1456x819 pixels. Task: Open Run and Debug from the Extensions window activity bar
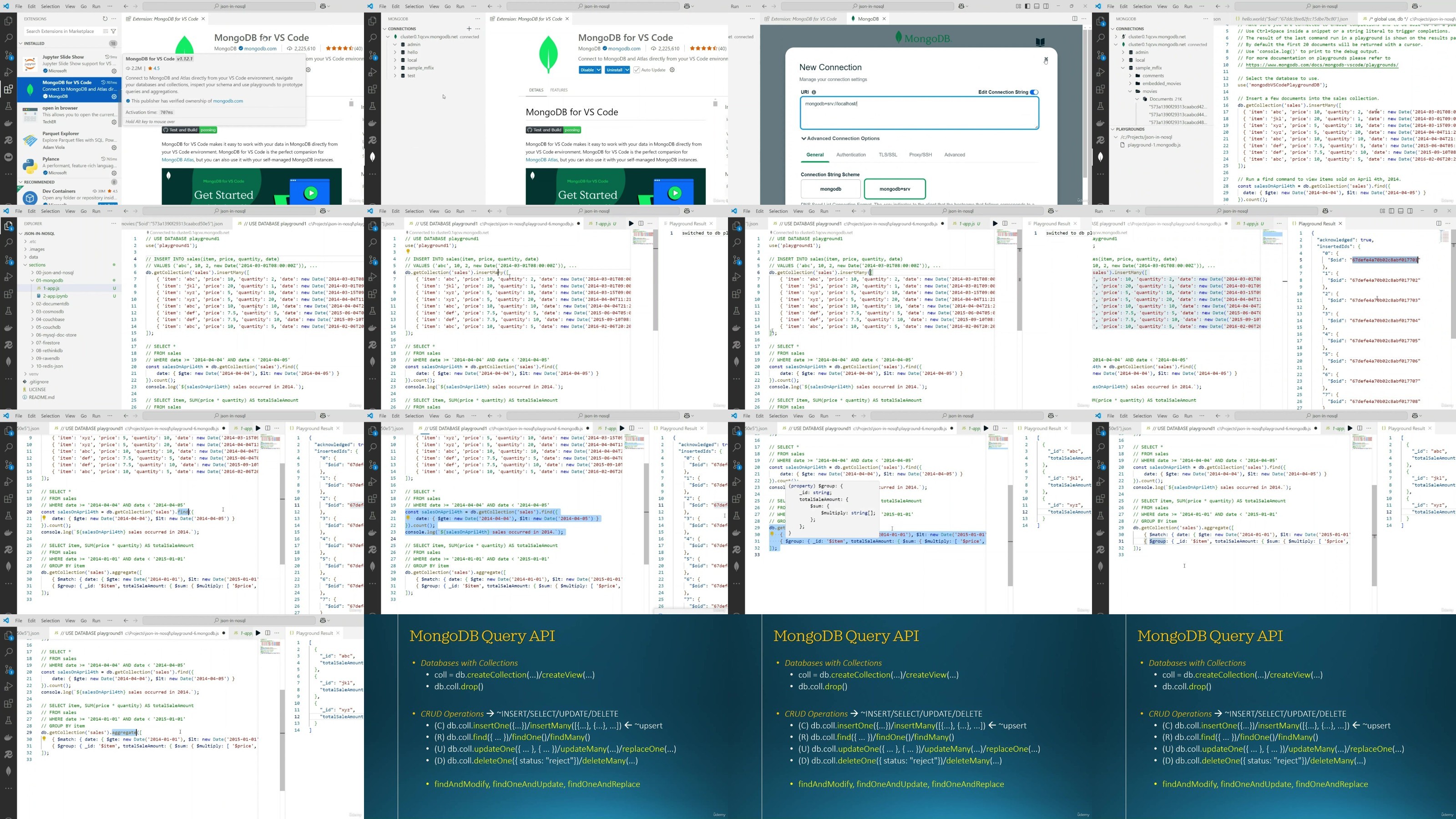click(9, 72)
